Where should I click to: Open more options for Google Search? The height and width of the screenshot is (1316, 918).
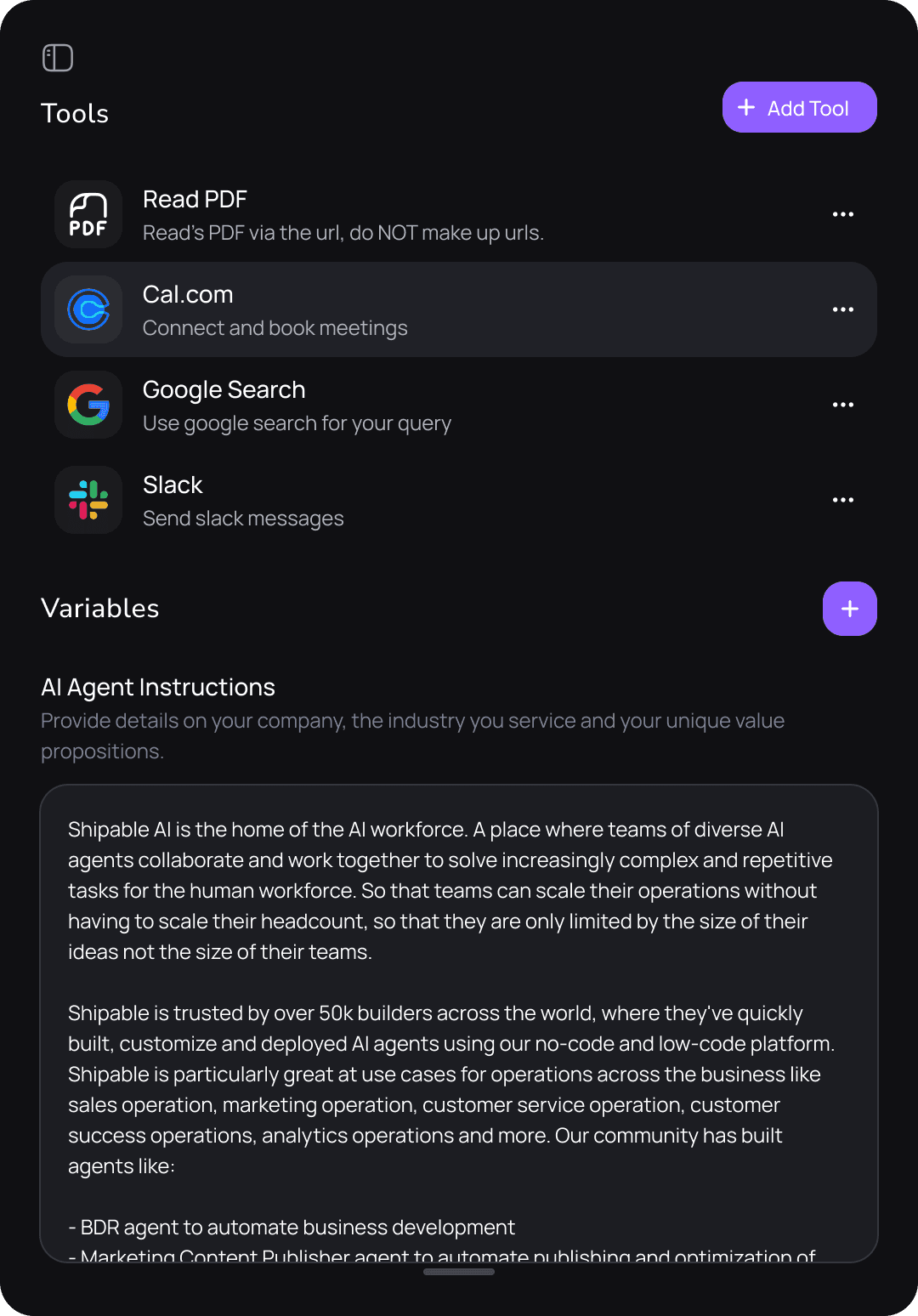pos(842,405)
